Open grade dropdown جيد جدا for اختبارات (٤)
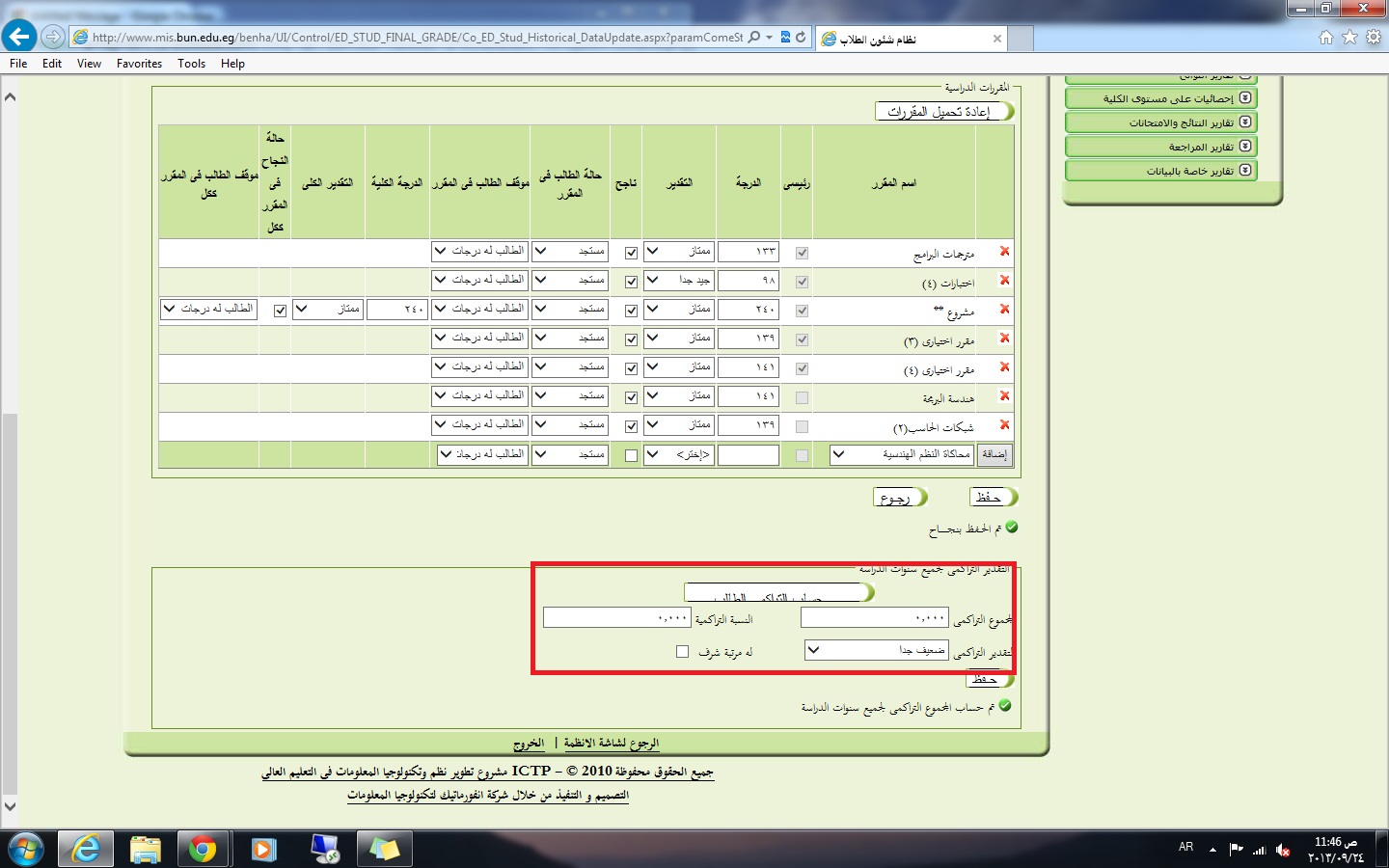1389x868 pixels. point(679,280)
